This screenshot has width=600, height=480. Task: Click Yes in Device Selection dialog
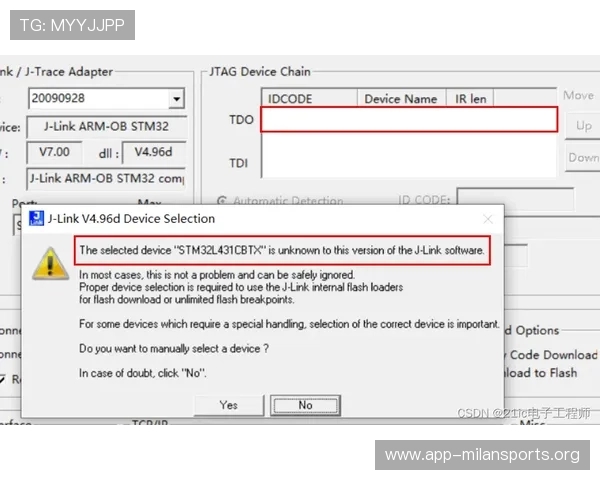tap(229, 405)
